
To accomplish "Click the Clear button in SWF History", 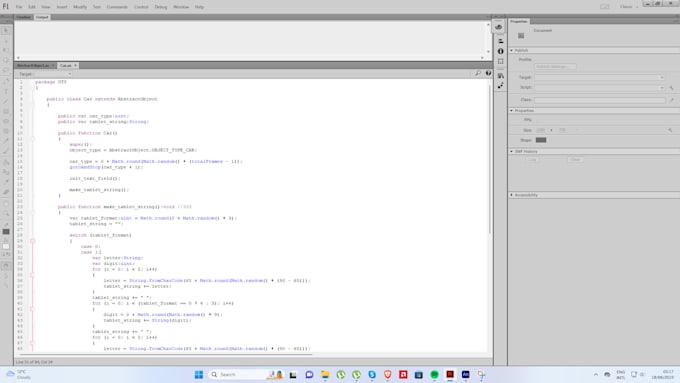I will point(575,160).
